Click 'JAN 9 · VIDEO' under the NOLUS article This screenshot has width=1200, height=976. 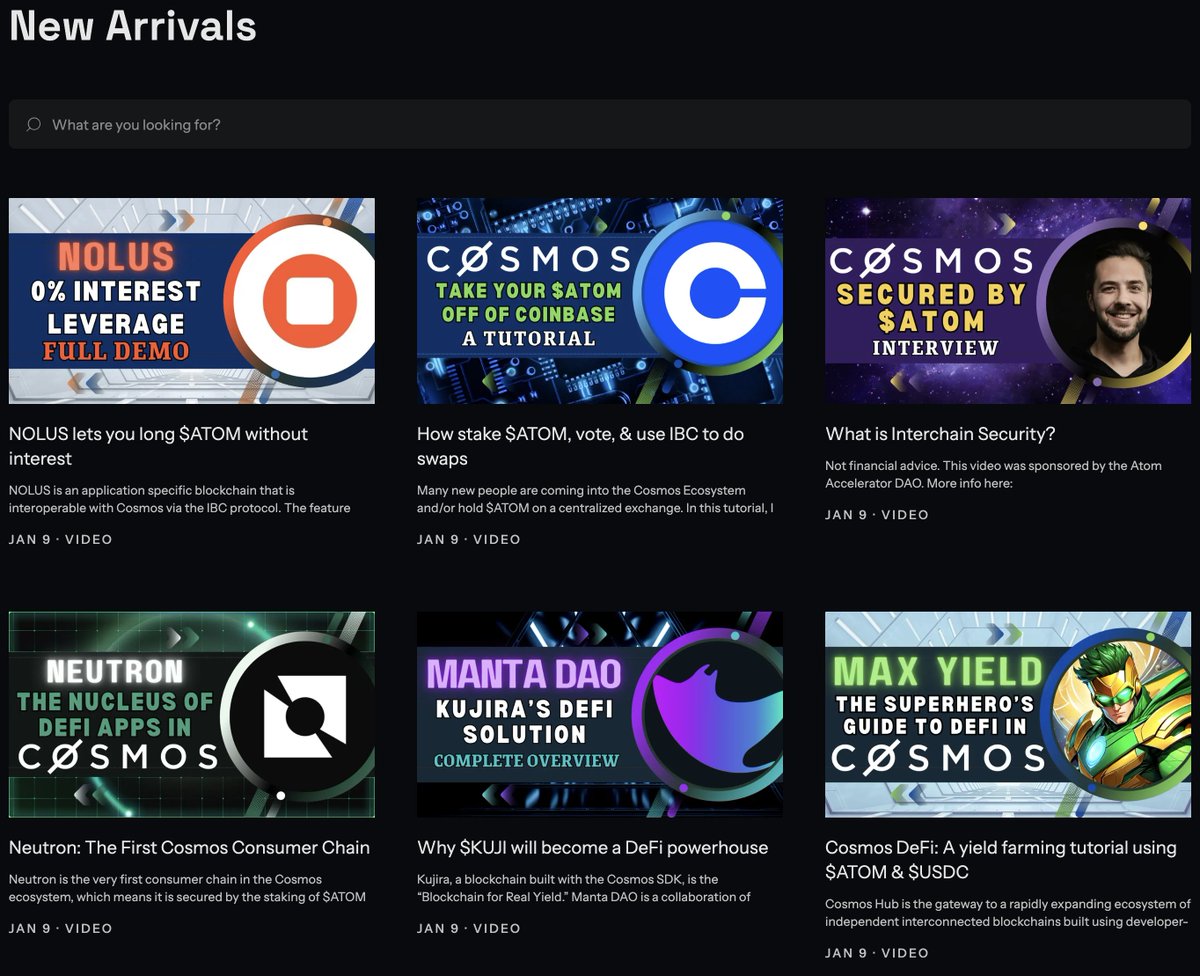click(61, 539)
